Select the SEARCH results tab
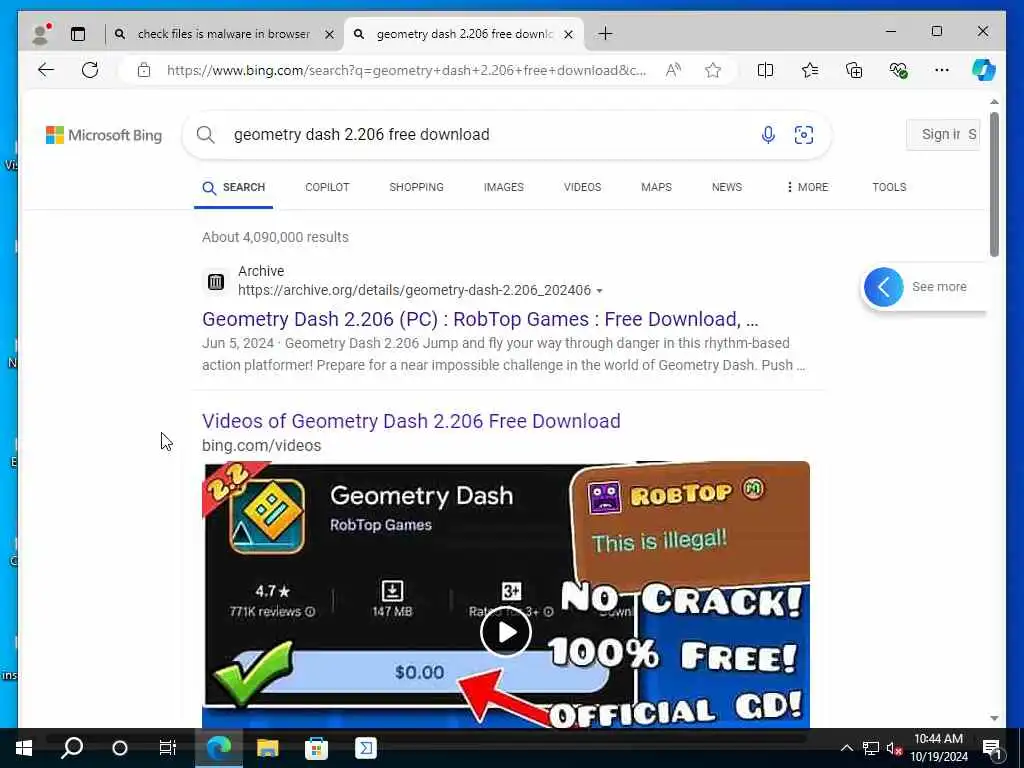Image resolution: width=1024 pixels, height=768 pixels. (234, 187)
